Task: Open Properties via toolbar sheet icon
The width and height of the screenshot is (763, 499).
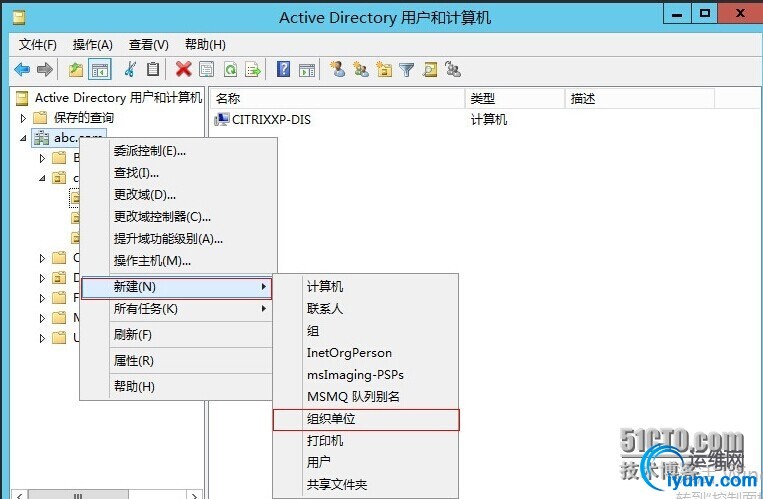Action: [x=207, y=70]
